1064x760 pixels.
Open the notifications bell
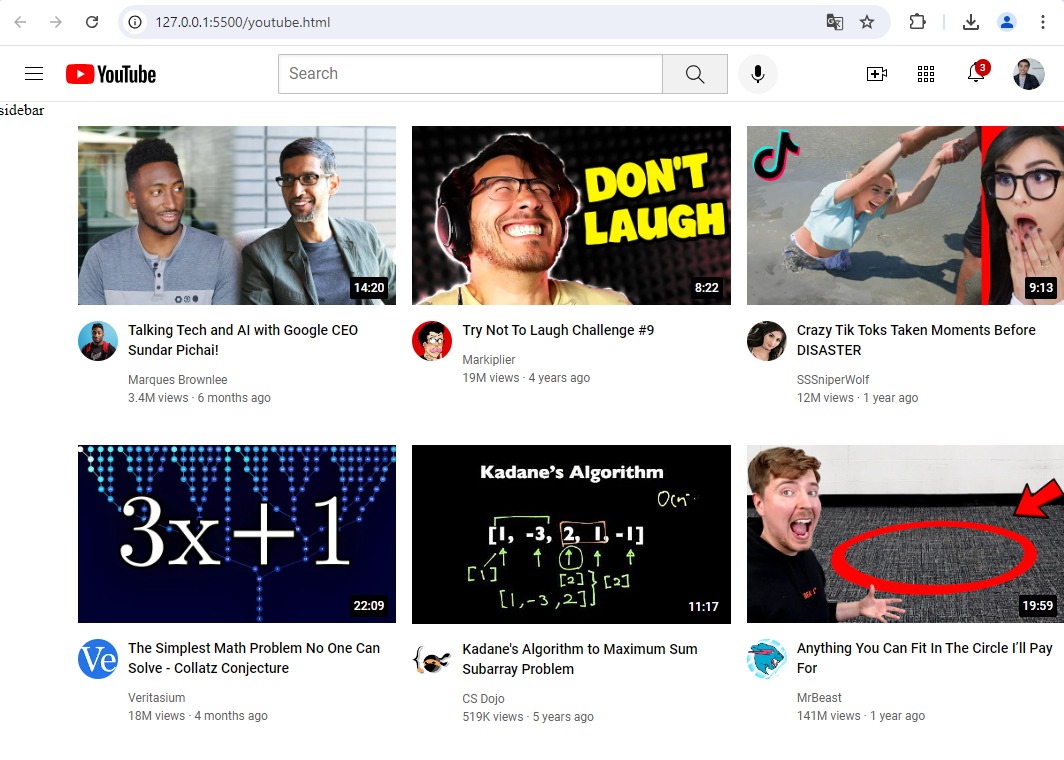pyautogui.click(x=976, y=72)
